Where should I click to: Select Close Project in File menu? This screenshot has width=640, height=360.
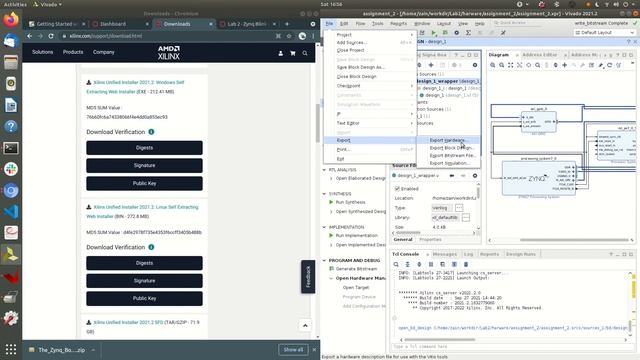(x=350, y=50)
